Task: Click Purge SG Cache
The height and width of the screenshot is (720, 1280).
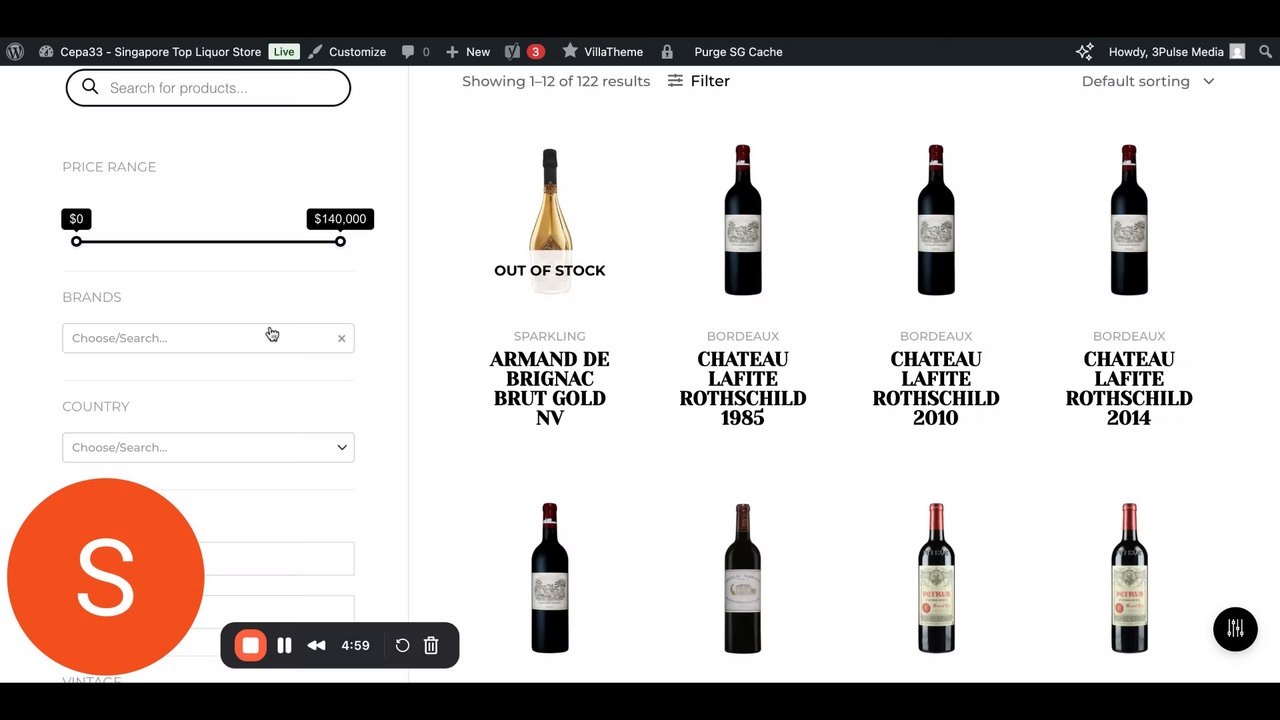Action: pyautogui.click(x=738, y=52)
